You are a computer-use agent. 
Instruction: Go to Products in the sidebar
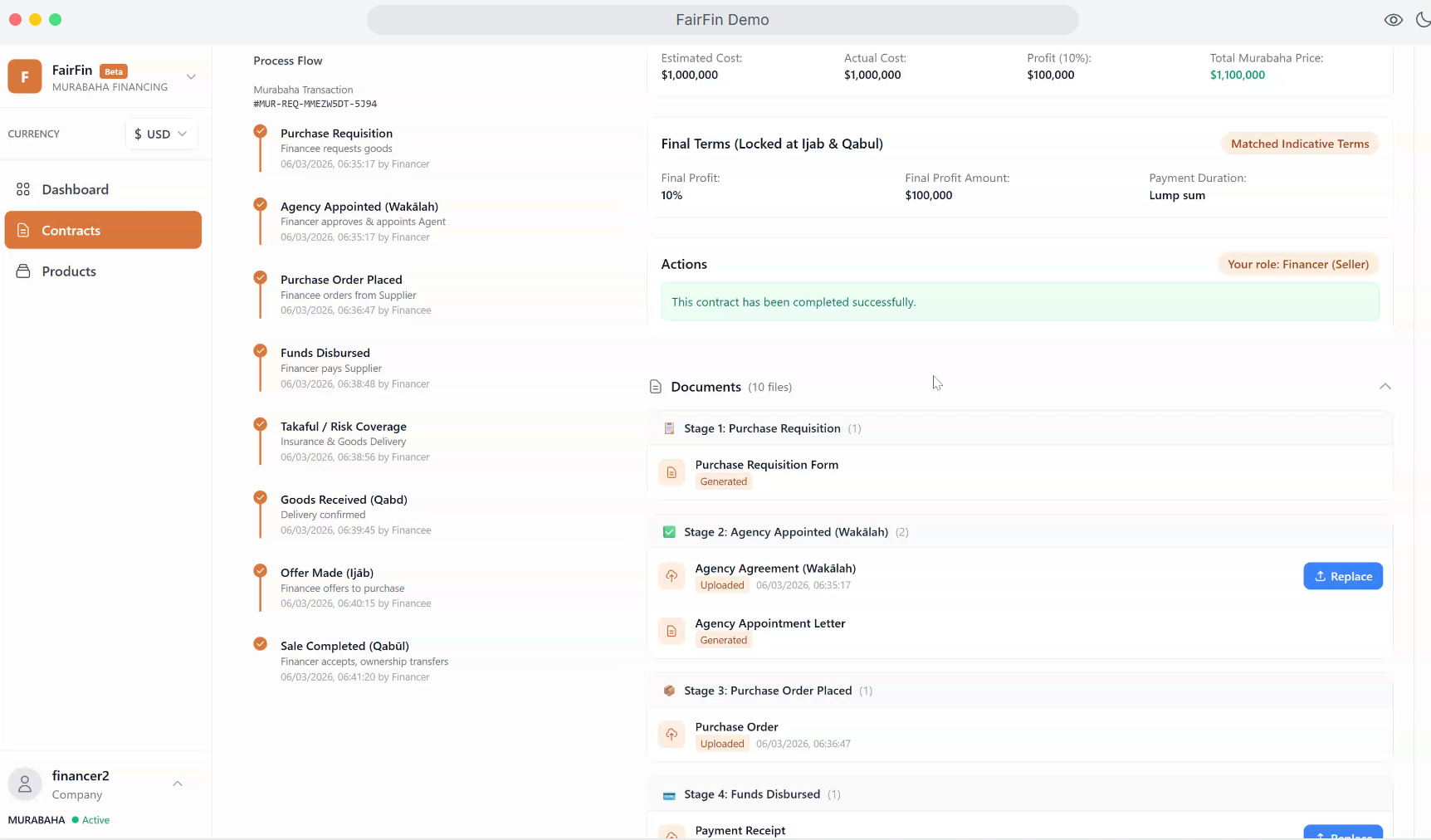[x=69, y=271]
